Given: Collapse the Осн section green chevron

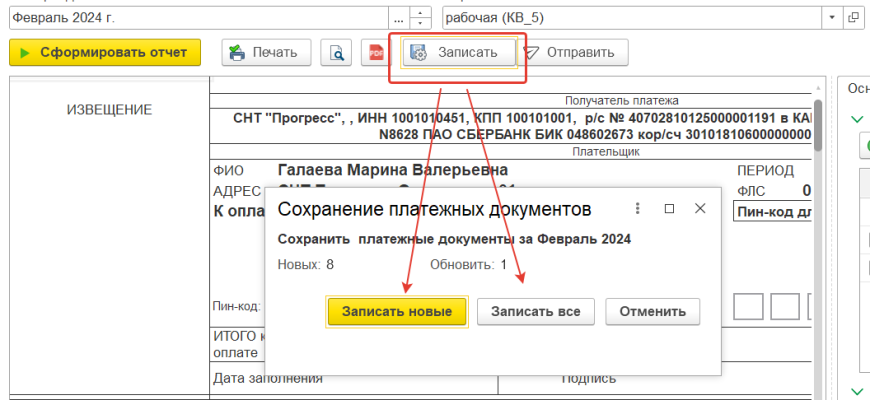Looking at the screenshot, I should [856, 119].
